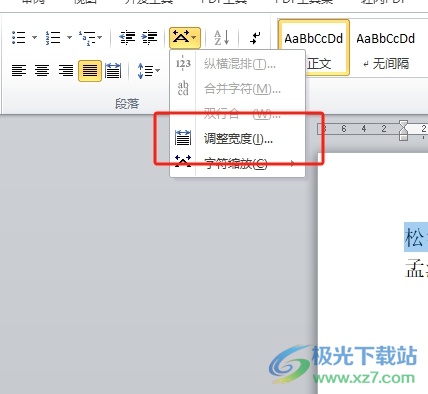Toggle justify alignment button
Viewport: 428px width, 394px height.
(x=90, y=71)
